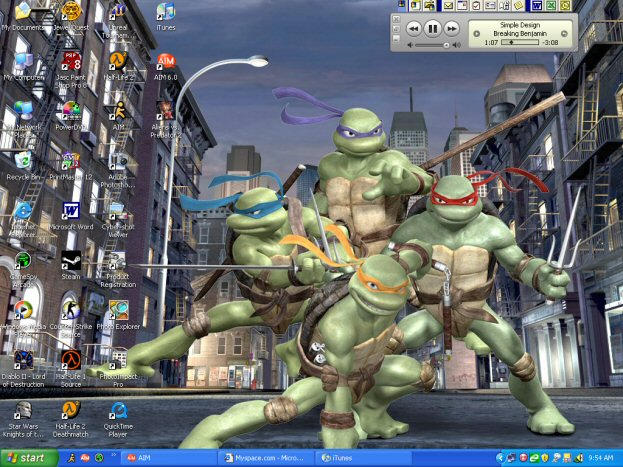The width and height of the screenshot is (623, 467).
Task: Set max volume with loud speaker icon in iTunes
Action: 457,45
